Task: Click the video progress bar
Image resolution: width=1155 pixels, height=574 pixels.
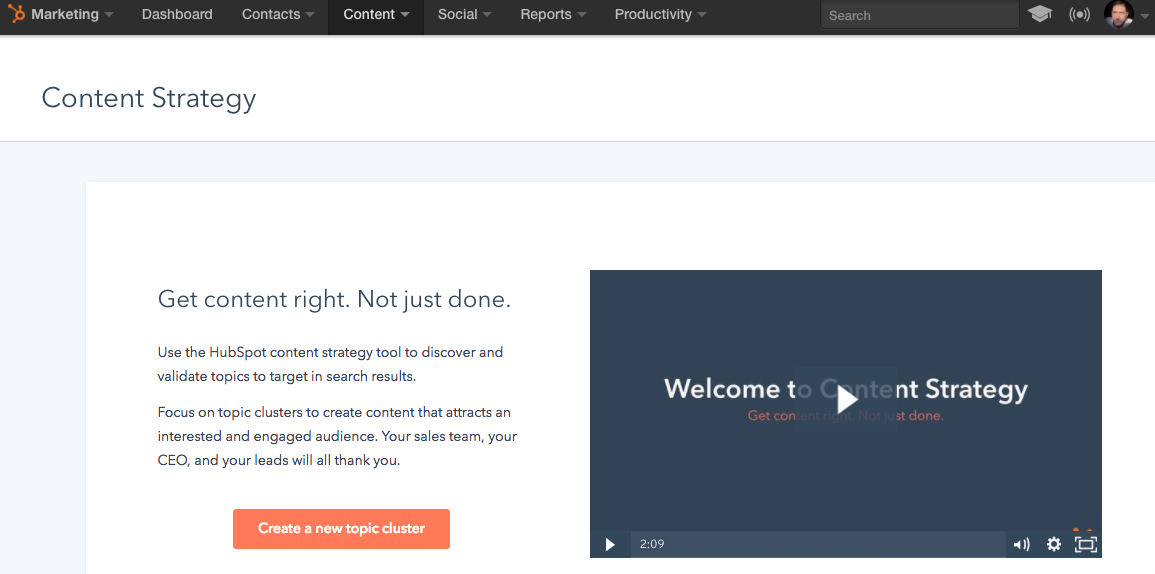Action: [x=820, y=544]
